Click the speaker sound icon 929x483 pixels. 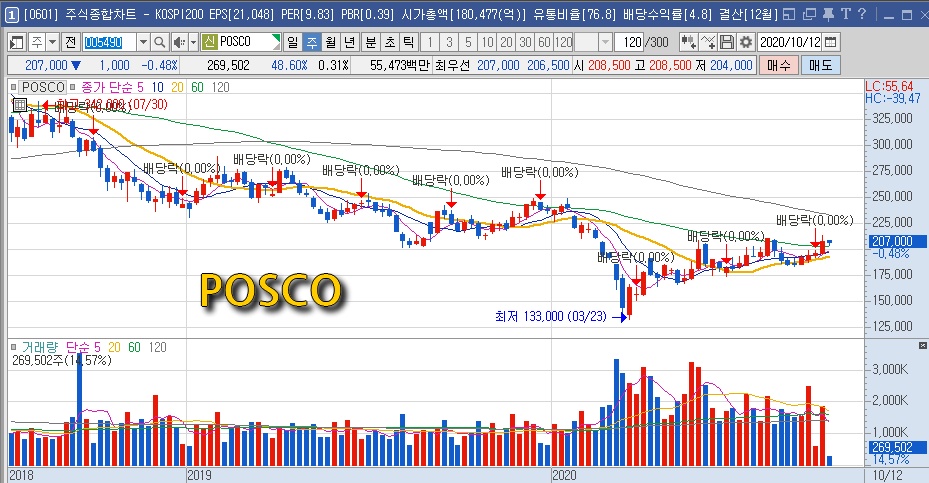[178, 42]
